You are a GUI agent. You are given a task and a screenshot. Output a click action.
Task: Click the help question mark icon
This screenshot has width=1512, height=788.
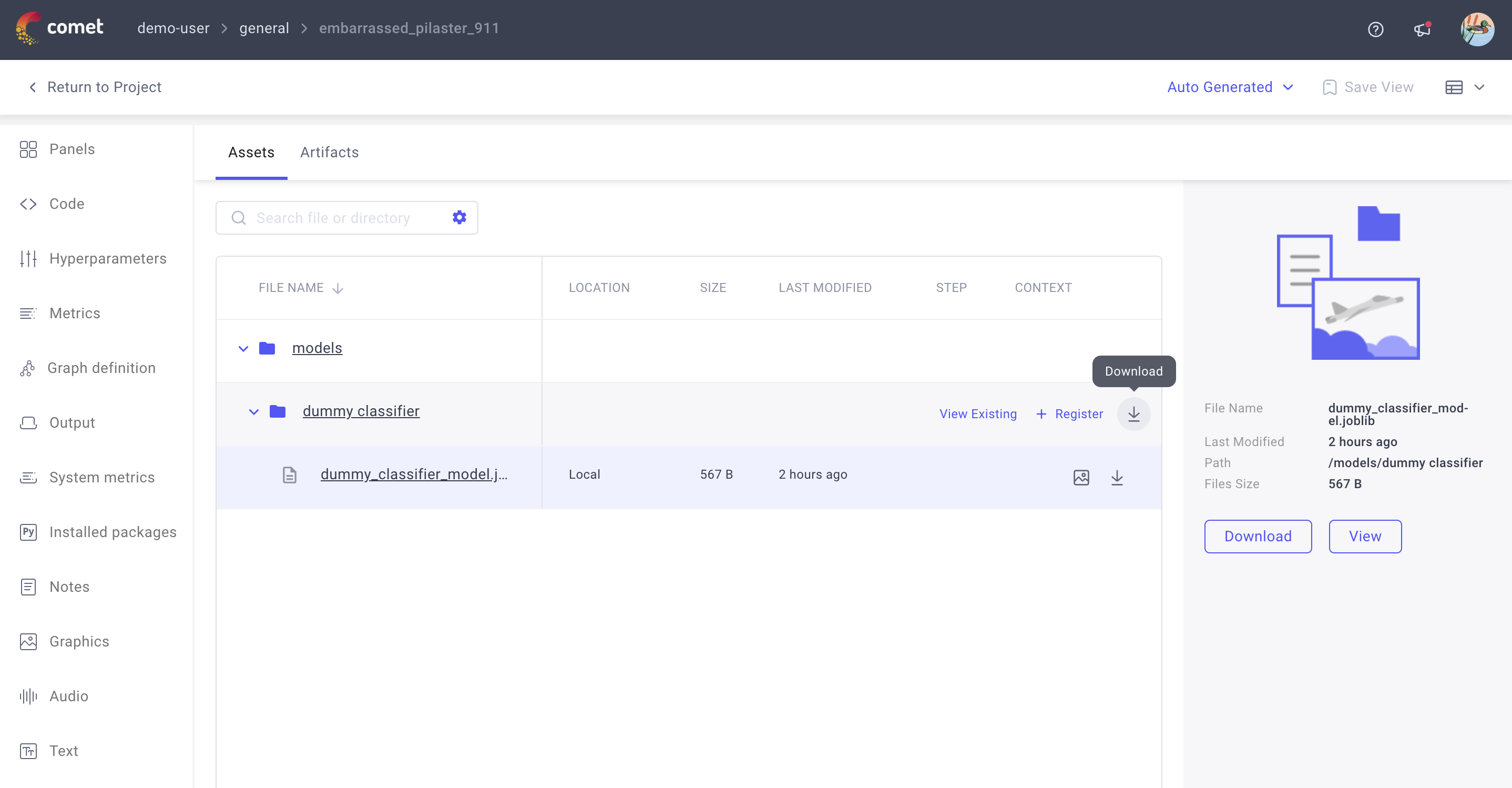click(x=1376, y=29)
